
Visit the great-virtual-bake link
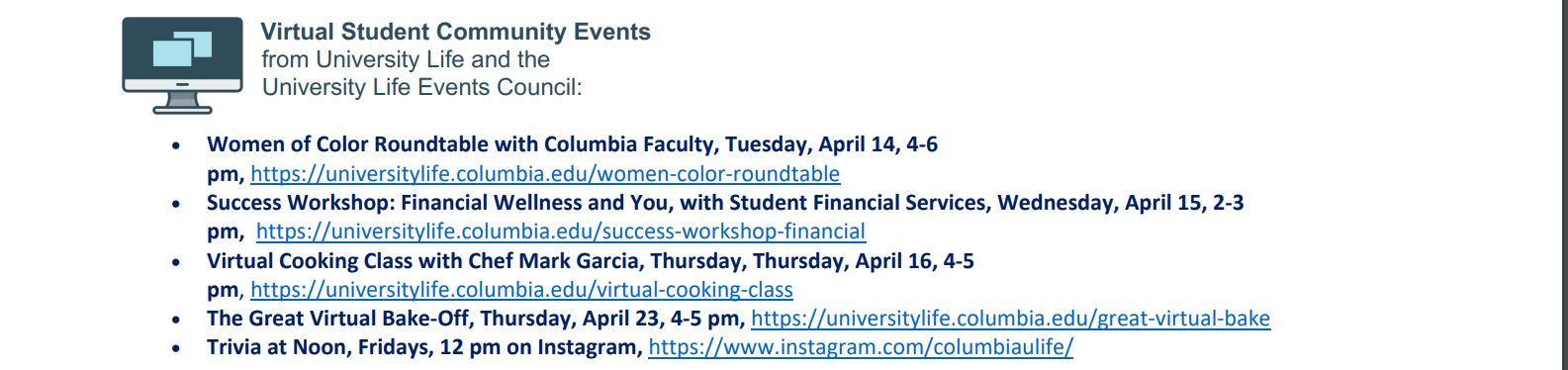pyautogui.click(x=1010, y=319)
